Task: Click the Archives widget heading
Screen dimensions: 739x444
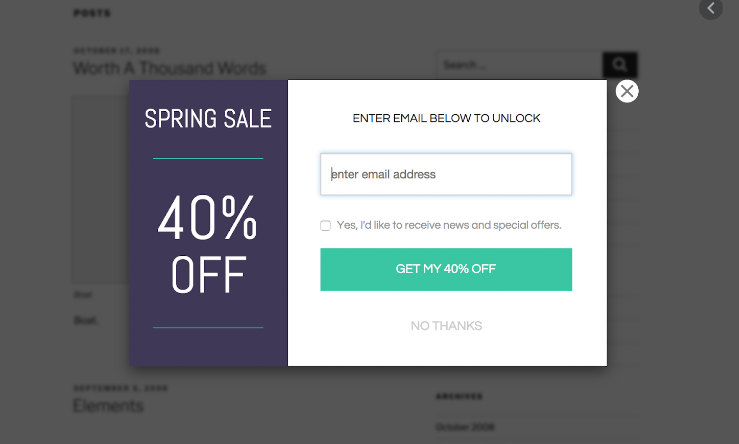Action: pos(459,396)
